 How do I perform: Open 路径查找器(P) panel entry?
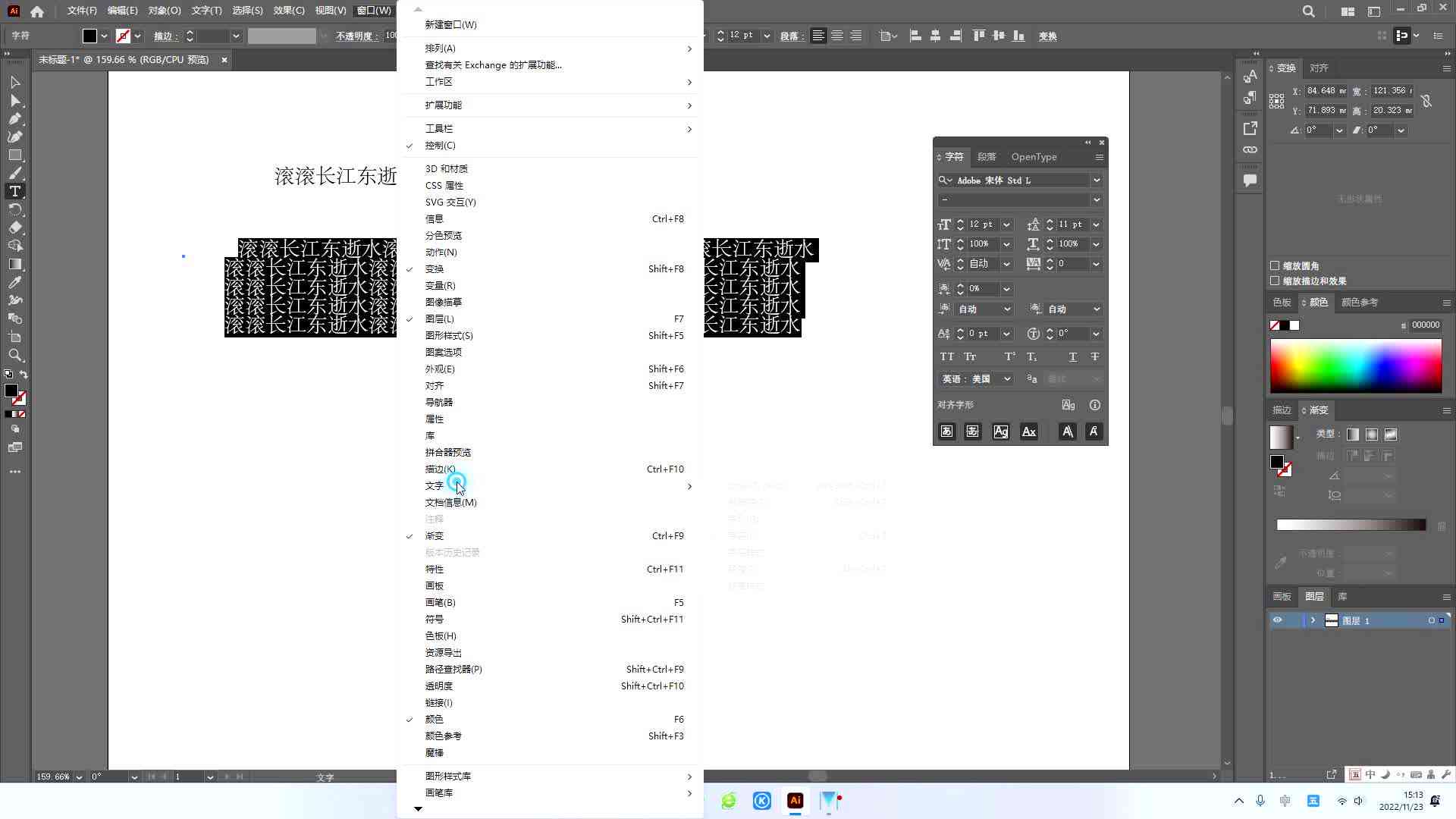551,670
